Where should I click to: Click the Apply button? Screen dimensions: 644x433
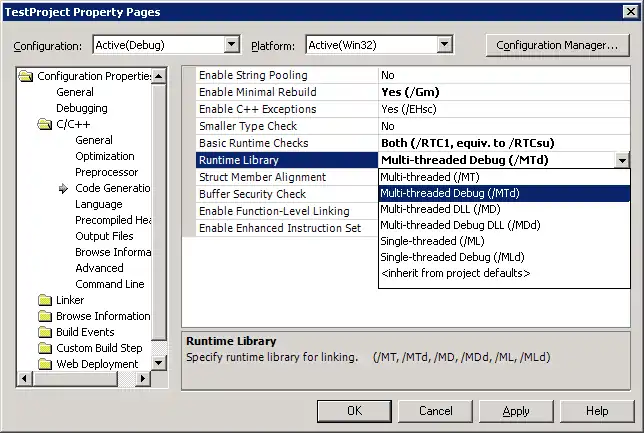(516, 411)
